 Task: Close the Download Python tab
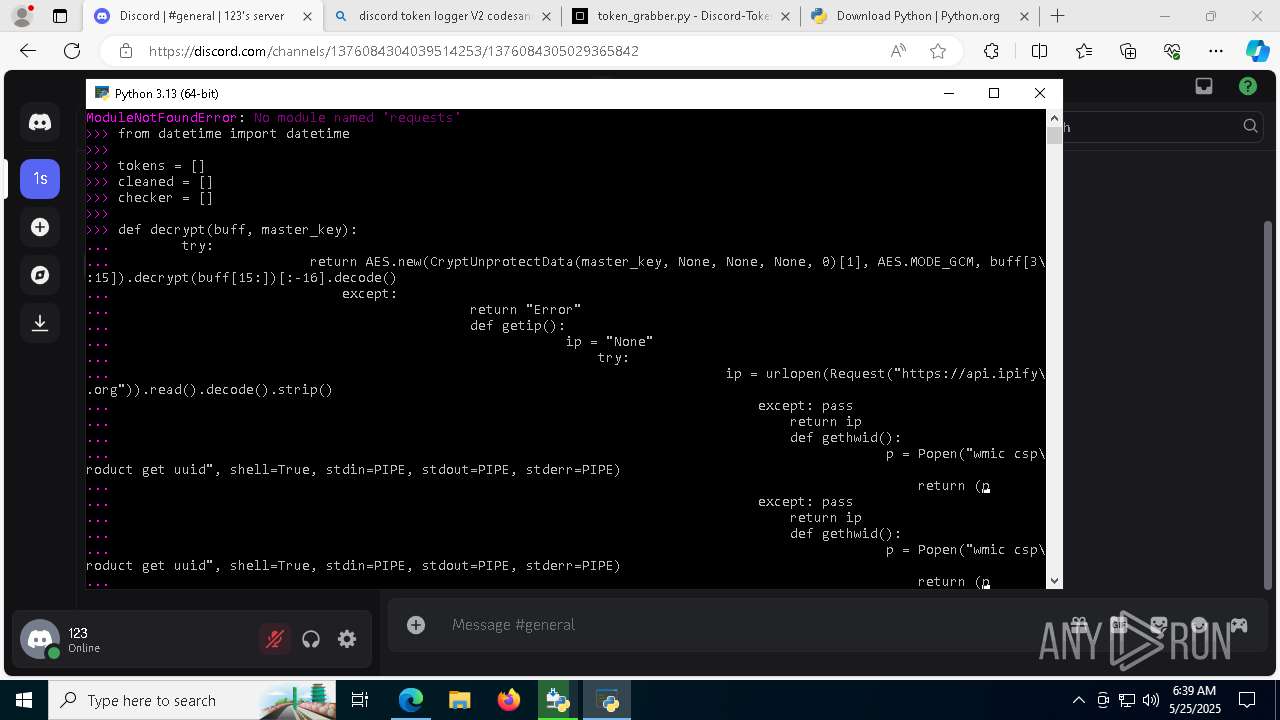click(1022, 16)
